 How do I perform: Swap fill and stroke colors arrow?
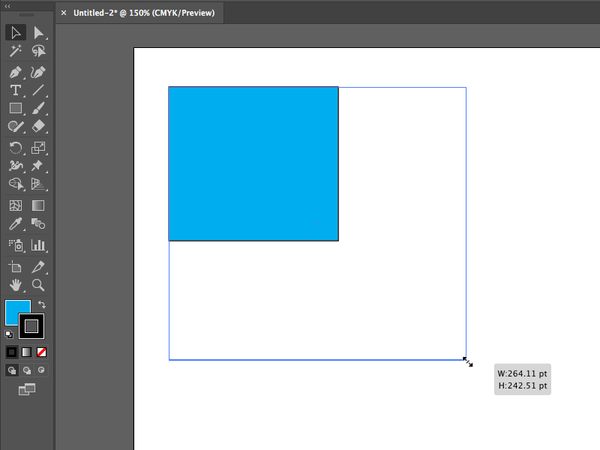42,304
